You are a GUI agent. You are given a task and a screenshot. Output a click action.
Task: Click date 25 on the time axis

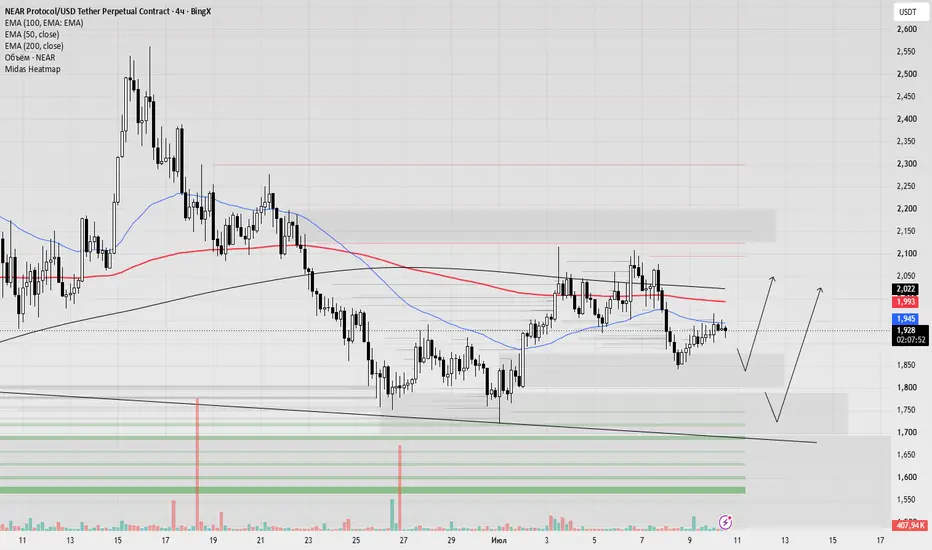(x=356, y=540)
